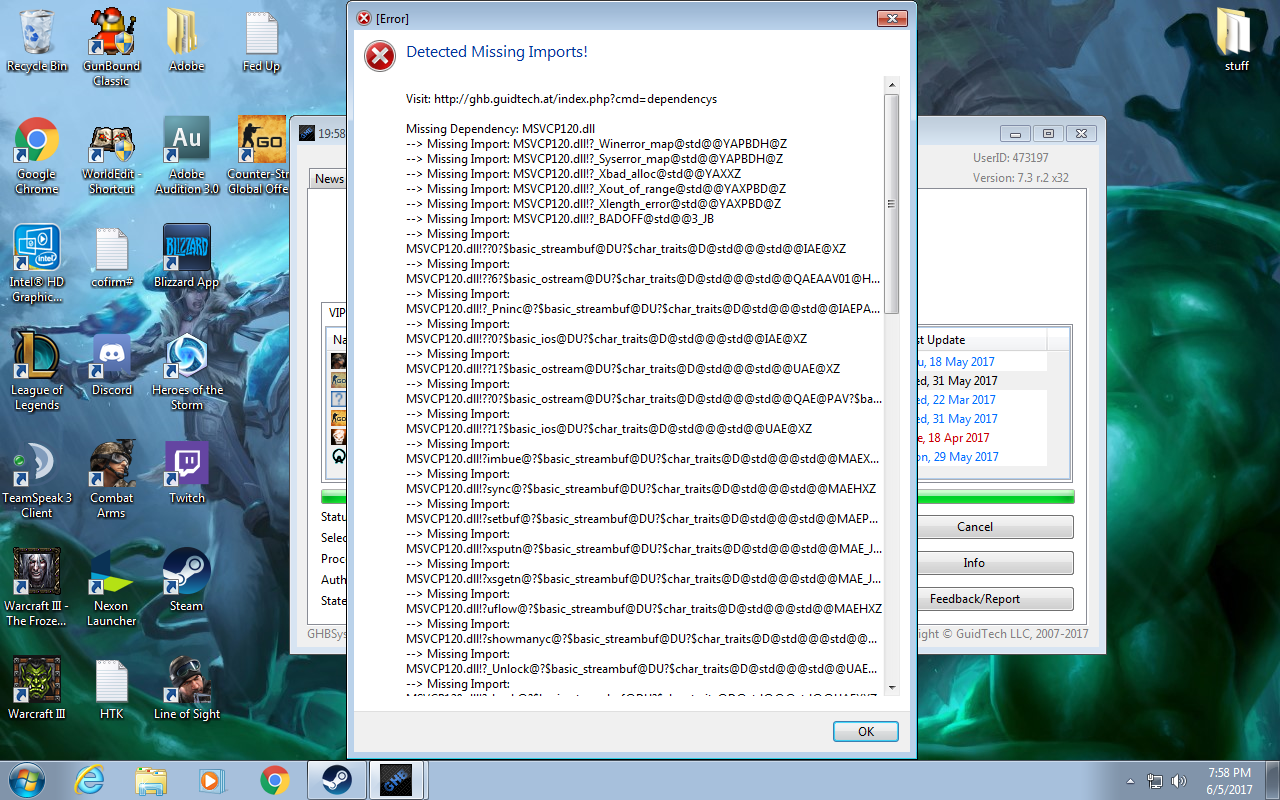Click the red error icon in the dialog
The width and height of the screenshot is (1280, 800).
379,57
